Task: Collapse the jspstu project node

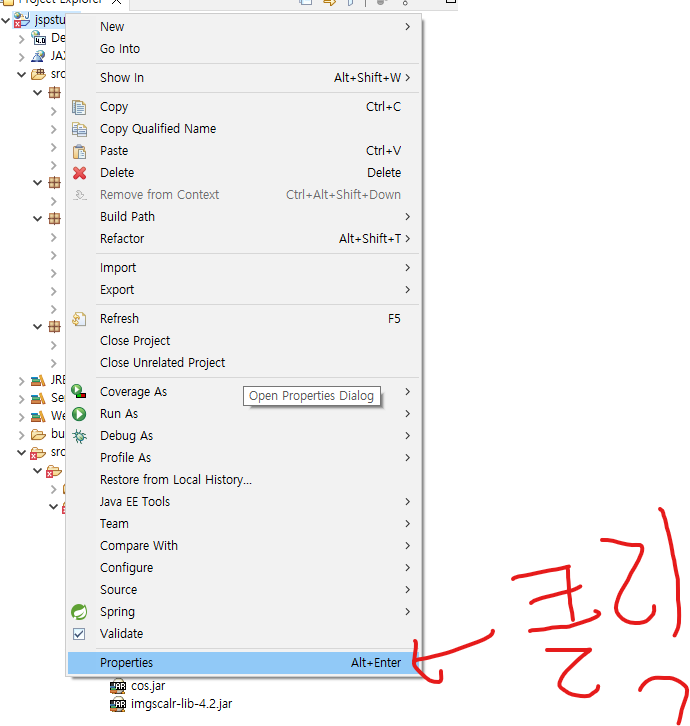Action: (x=6, y=20)
